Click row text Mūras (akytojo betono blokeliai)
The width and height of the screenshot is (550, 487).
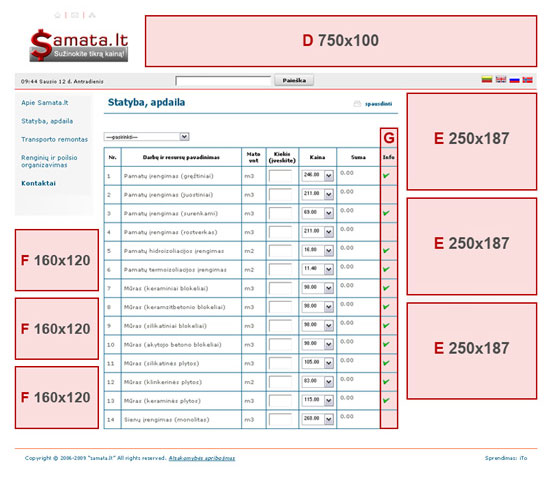tap(173, 345)
